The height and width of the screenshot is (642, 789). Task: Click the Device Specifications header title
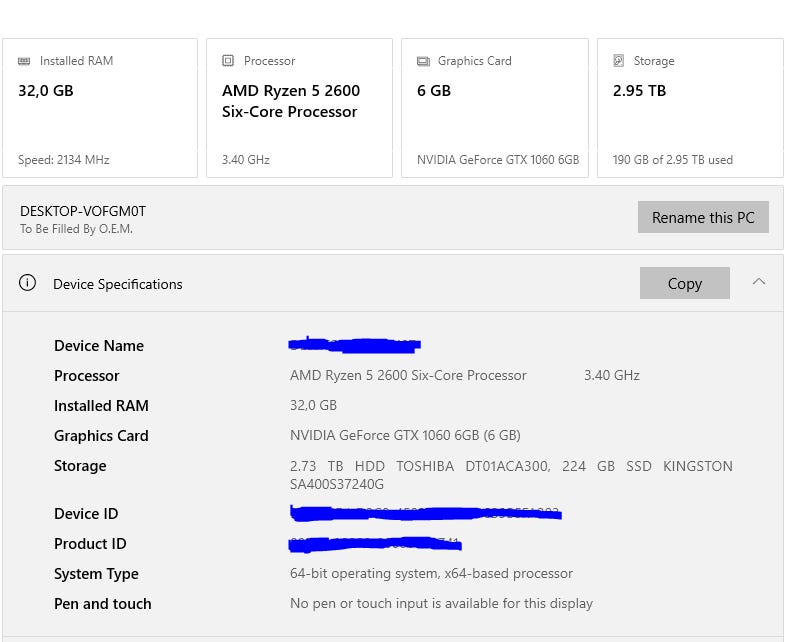click(118, 284)
